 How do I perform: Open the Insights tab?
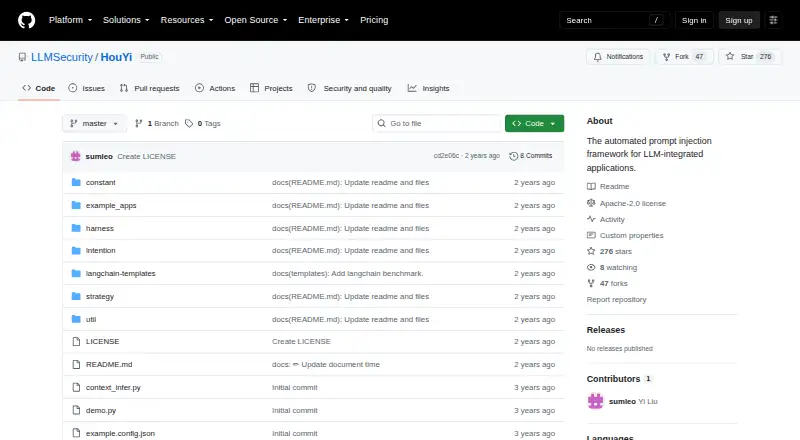429,88
